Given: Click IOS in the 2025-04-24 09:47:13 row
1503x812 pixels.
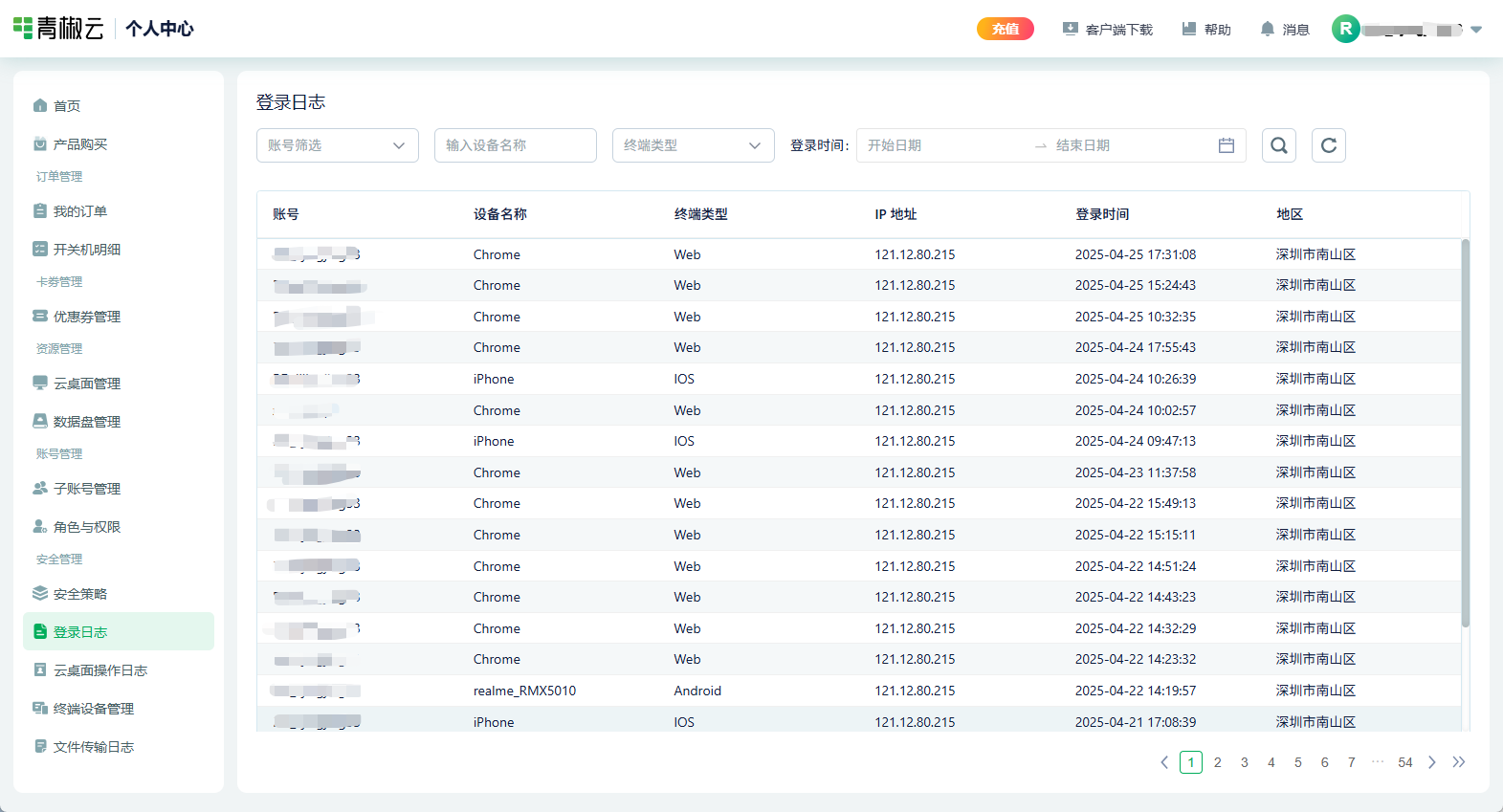Looking at the screenshot, I should (x=684, y=441).
